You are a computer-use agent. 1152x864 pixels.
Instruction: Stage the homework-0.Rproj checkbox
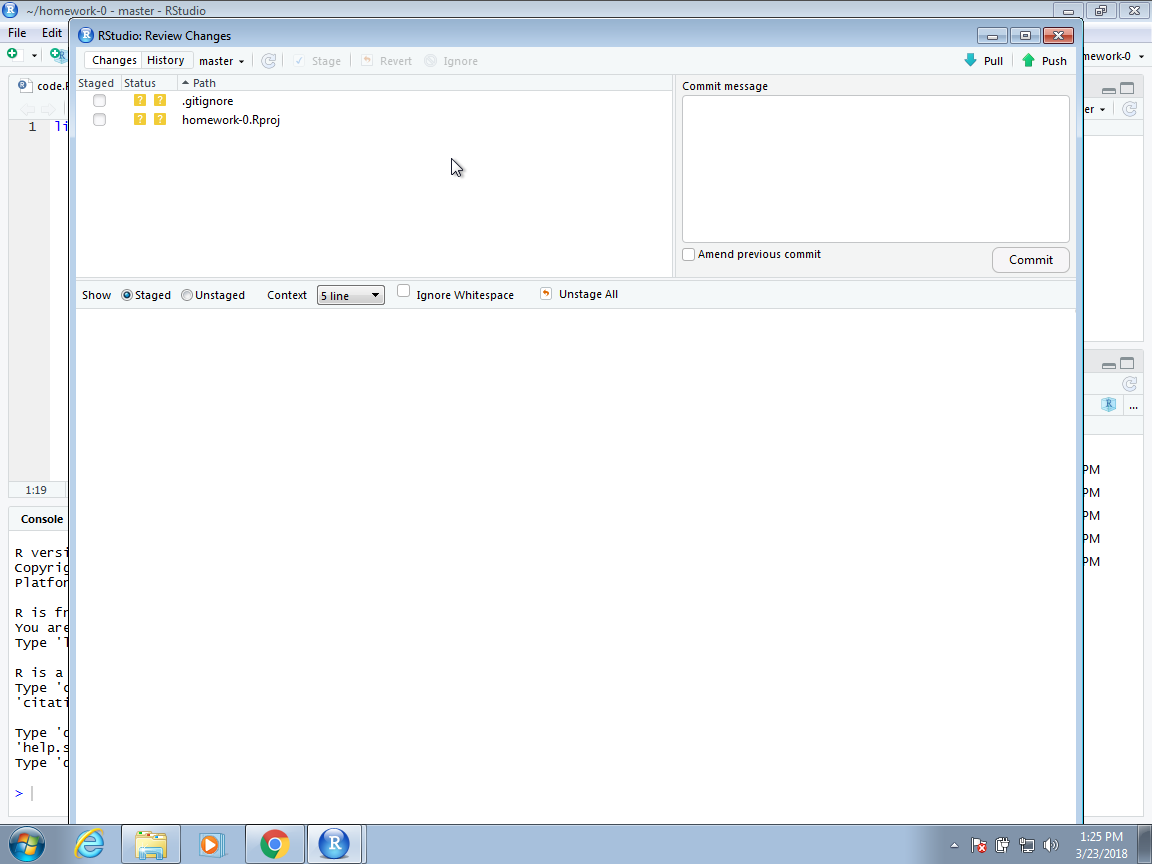(99, 119)
